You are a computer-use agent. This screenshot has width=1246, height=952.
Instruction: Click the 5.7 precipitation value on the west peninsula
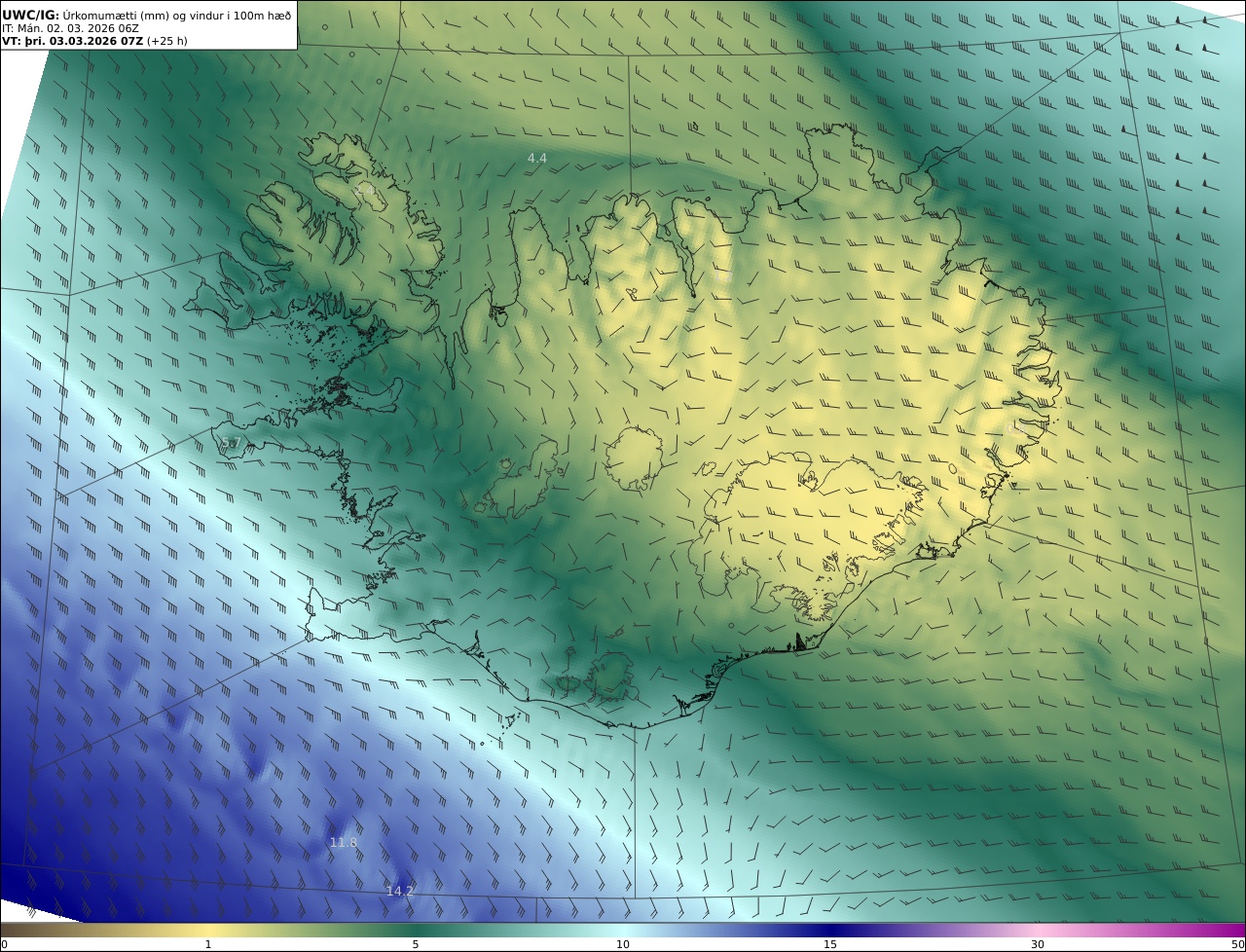231,444
